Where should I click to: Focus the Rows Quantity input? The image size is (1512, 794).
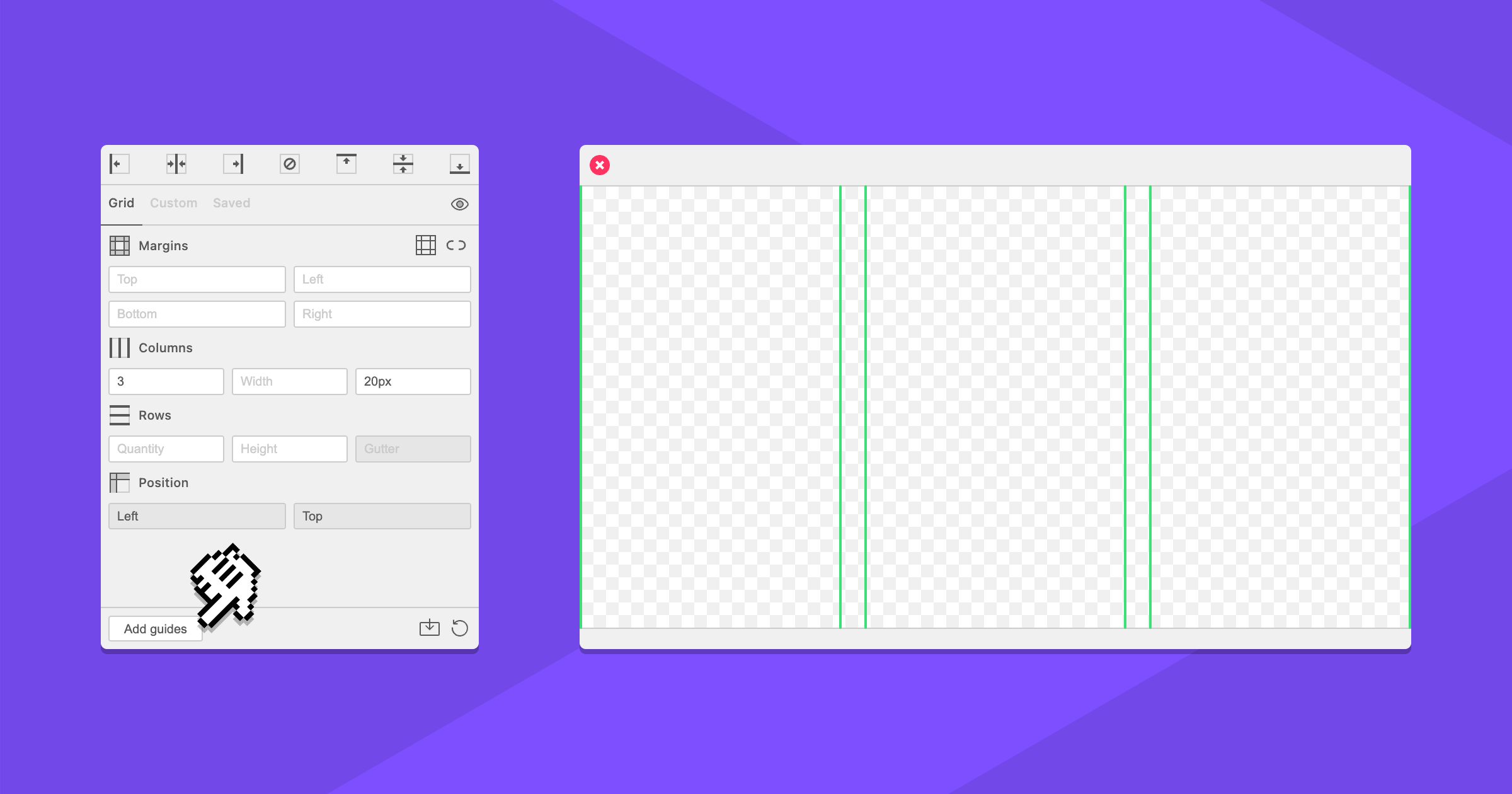point(166,449)
